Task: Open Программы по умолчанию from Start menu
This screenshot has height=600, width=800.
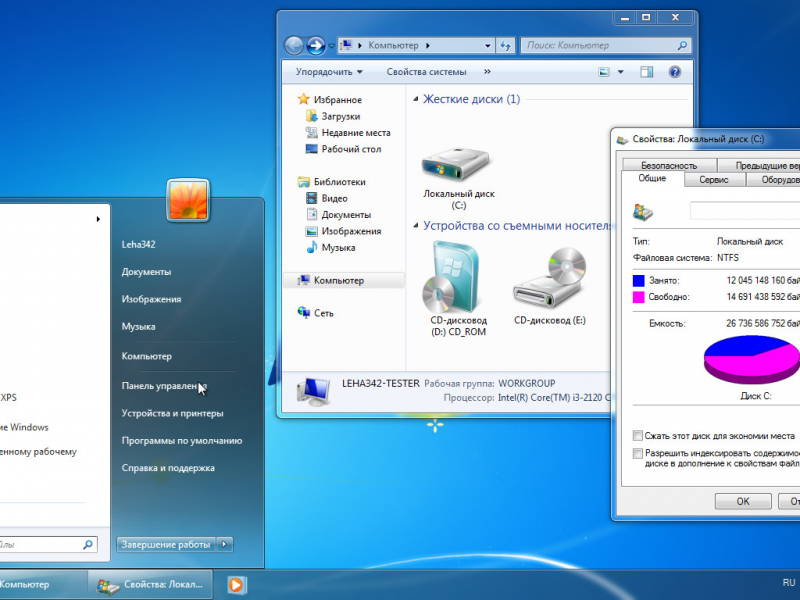Action: (x=182, y=441)
